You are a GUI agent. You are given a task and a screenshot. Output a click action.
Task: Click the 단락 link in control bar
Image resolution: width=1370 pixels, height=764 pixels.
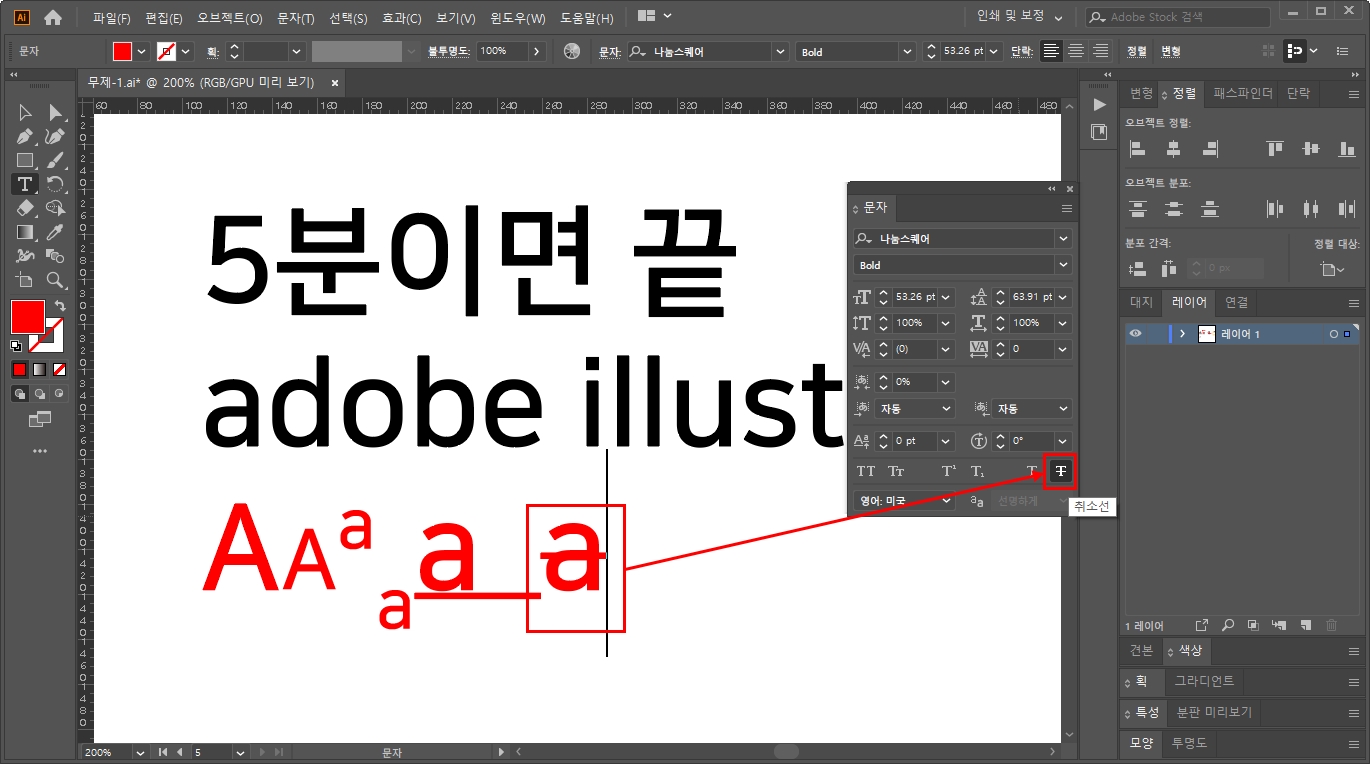click(1021, 51)
